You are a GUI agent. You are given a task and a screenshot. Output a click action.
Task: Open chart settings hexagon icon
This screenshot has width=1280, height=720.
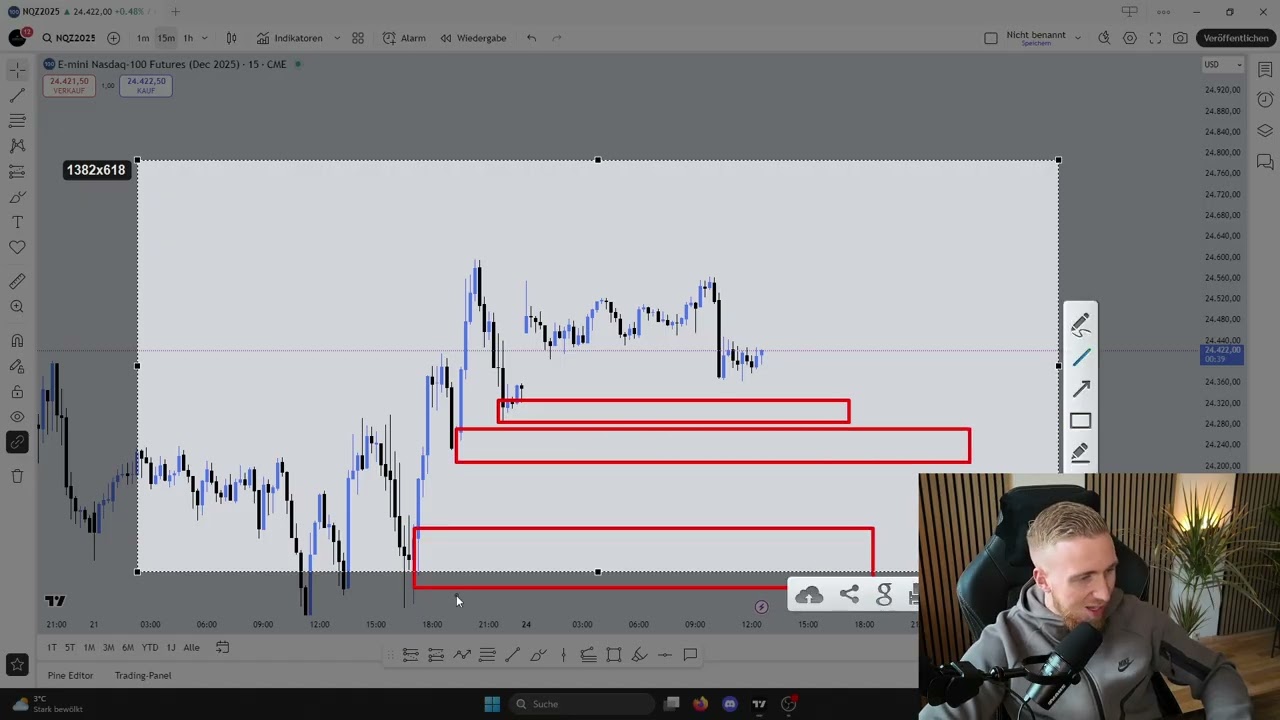[1130, 38]
